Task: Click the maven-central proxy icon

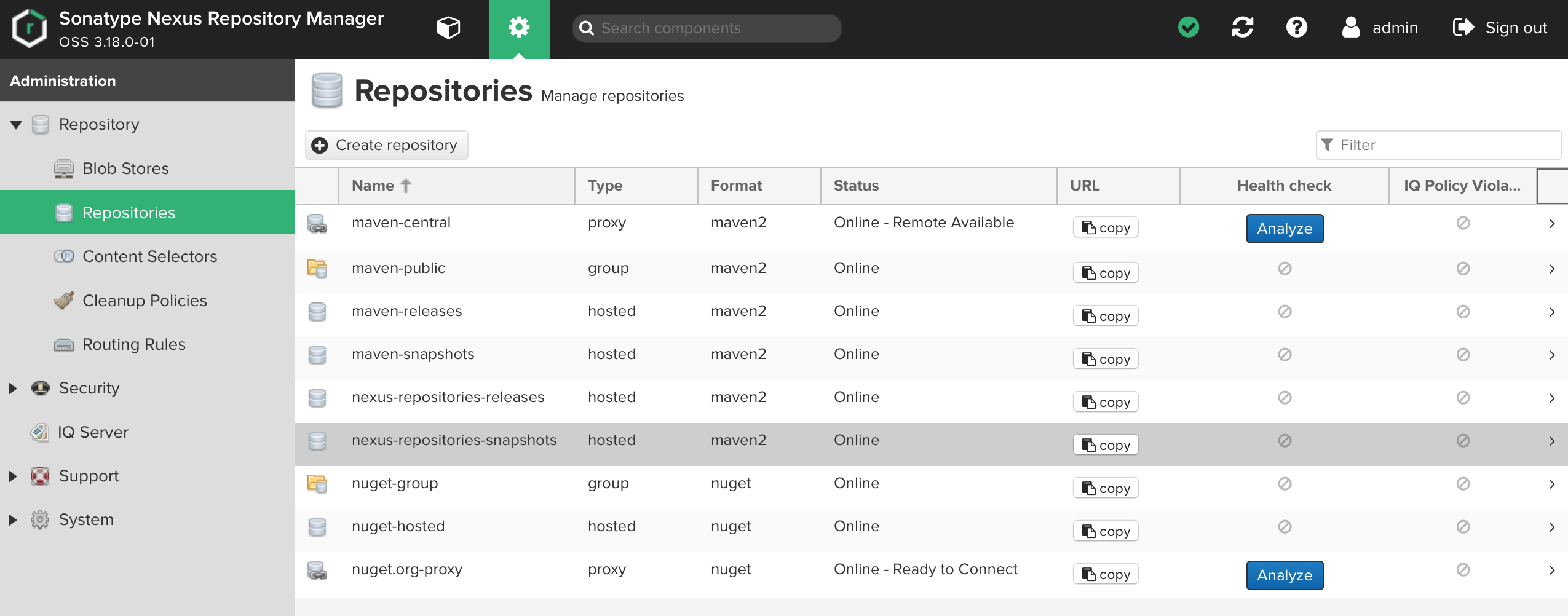Action: tap(317, 224)
